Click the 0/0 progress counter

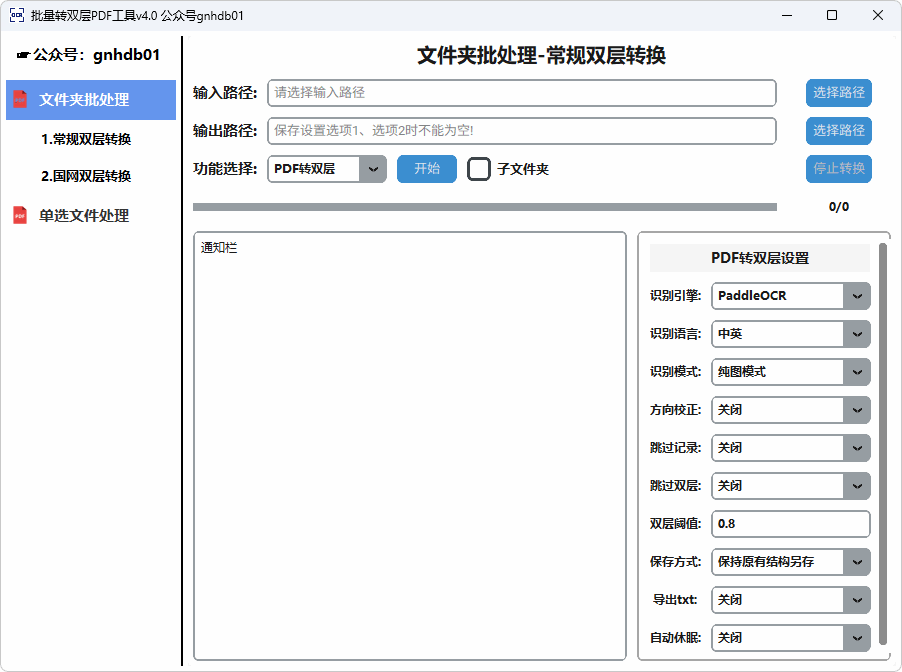pos(839,207)
